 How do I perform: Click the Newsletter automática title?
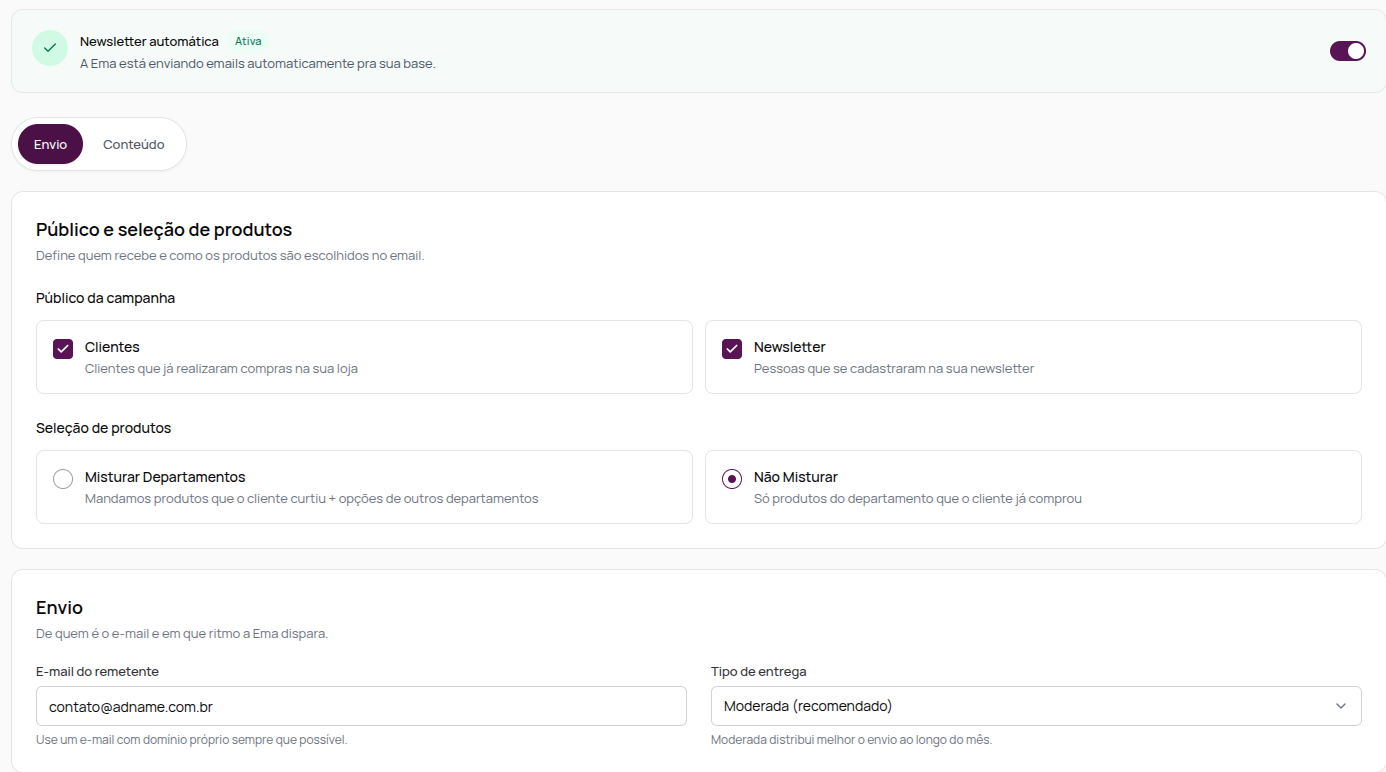pos(149,42)
